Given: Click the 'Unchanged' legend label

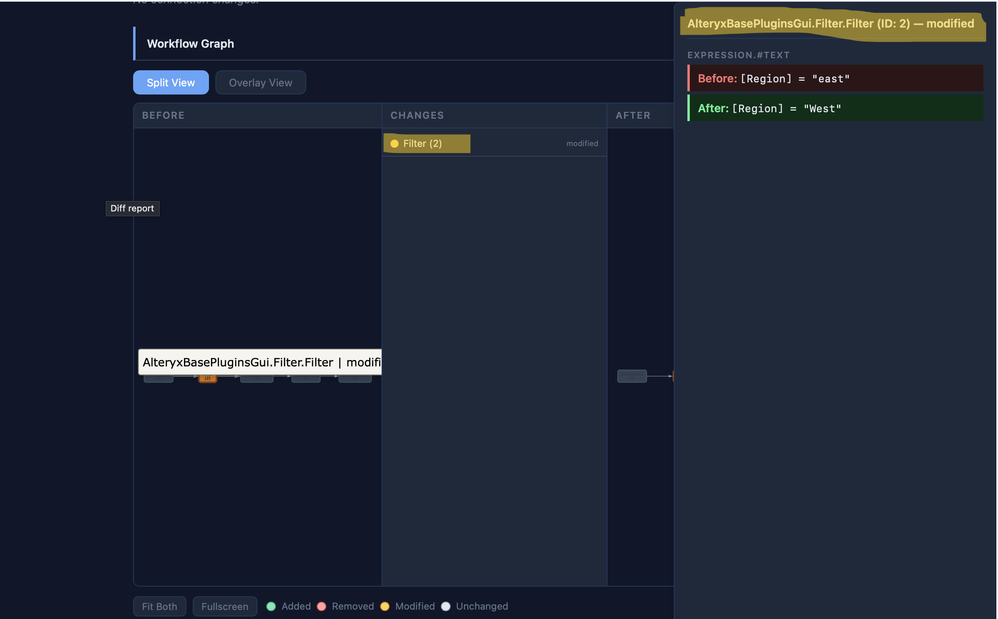Looking at the screenshot, I should [482, 606].
